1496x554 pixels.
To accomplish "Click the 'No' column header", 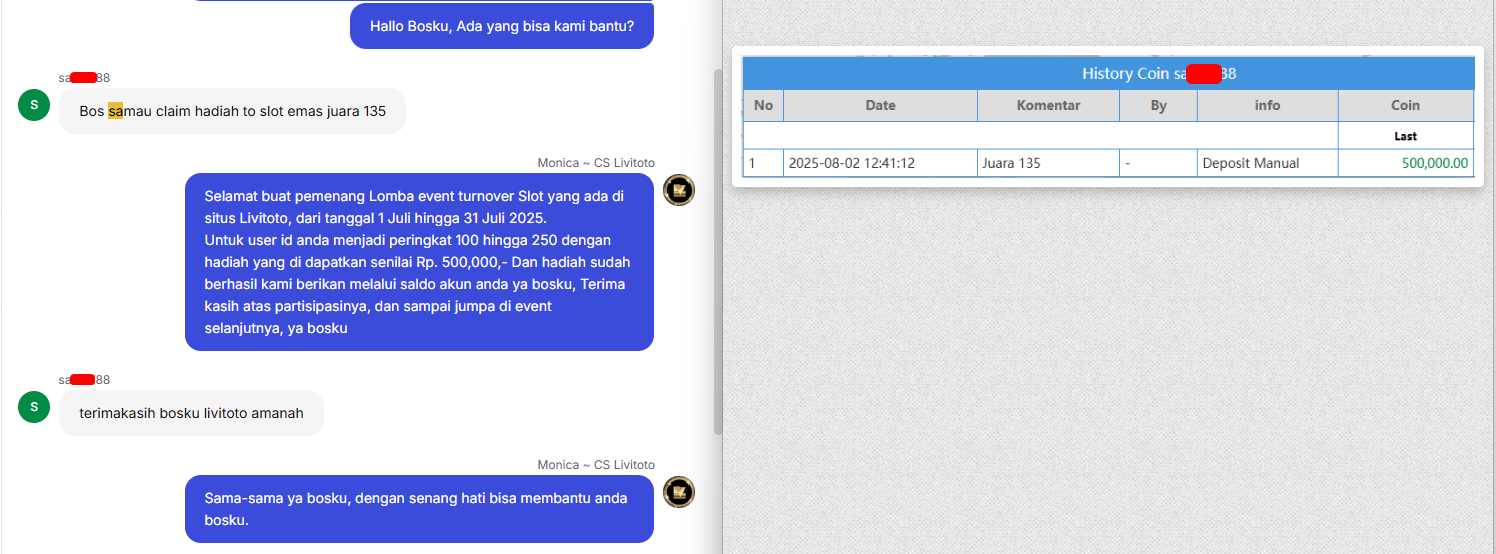I will (764, 105).
